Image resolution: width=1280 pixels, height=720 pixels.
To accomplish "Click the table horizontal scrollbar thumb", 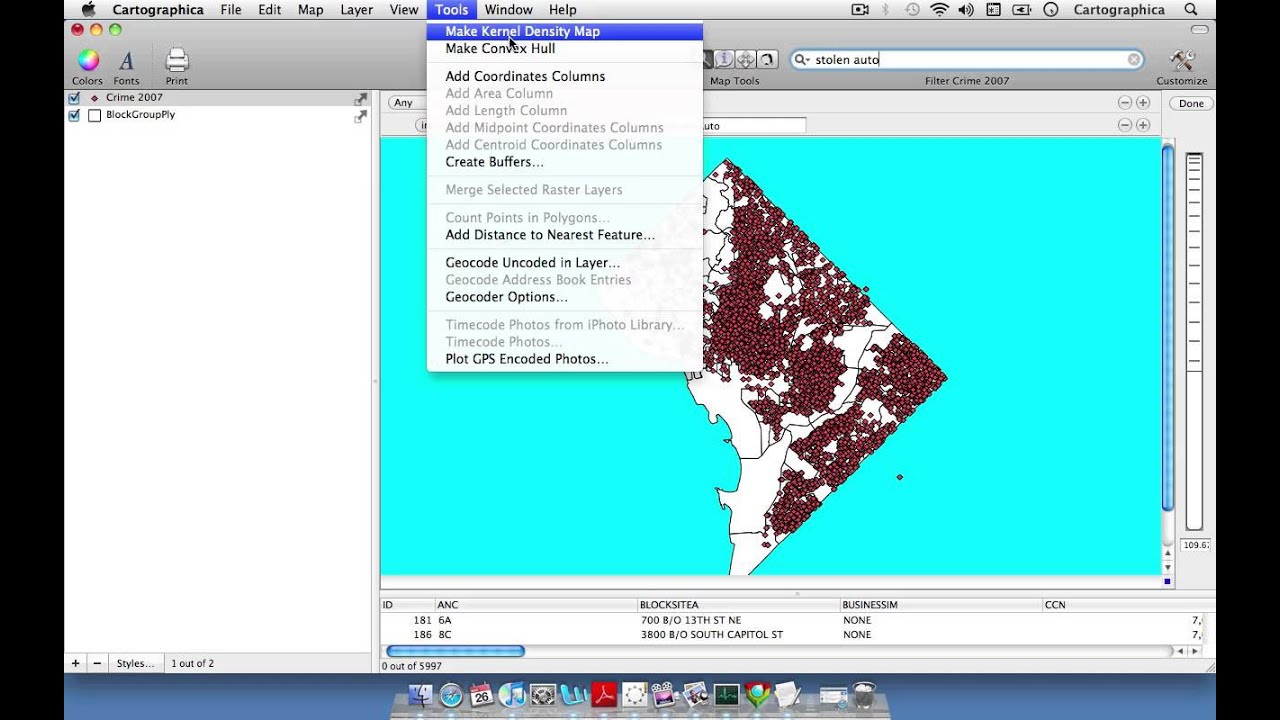I will (x=455, y=651).
